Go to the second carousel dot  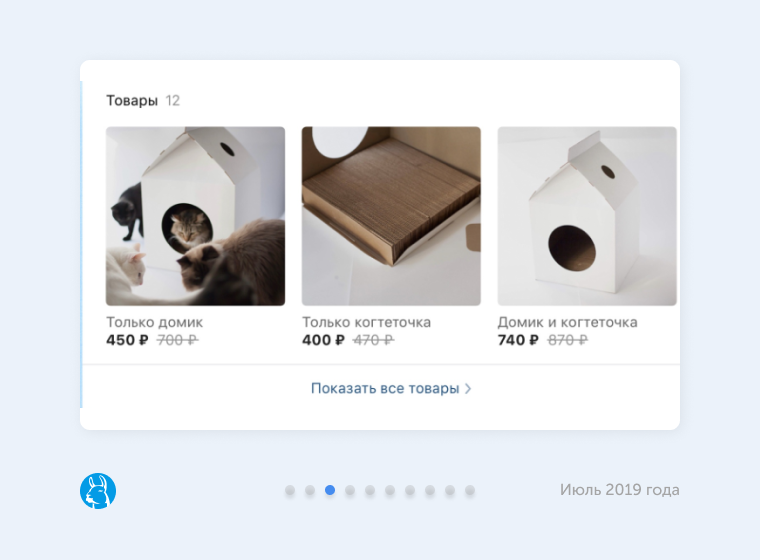tap(310, 490)
